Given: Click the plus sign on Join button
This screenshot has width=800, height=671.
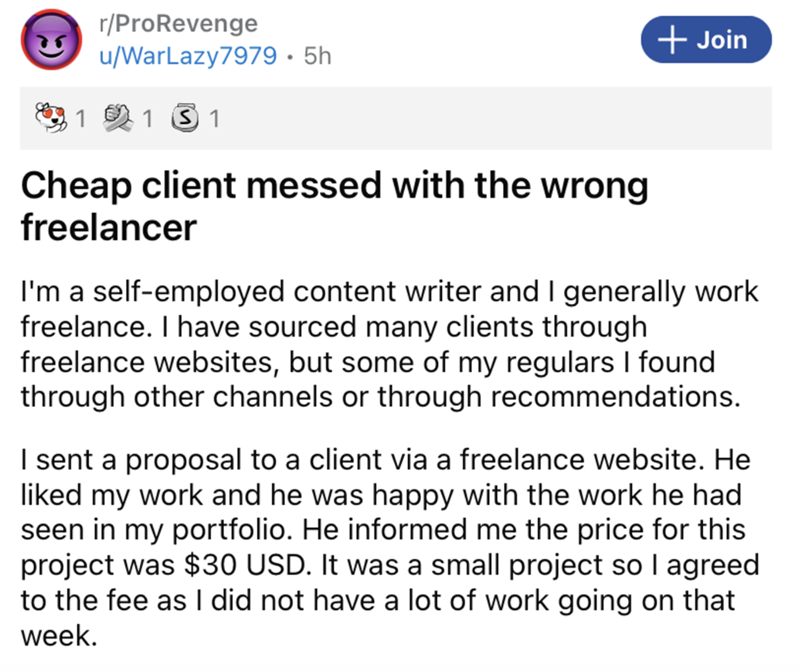Looking at the screenshot, I should pyautogui.click(x=673, y=40).
